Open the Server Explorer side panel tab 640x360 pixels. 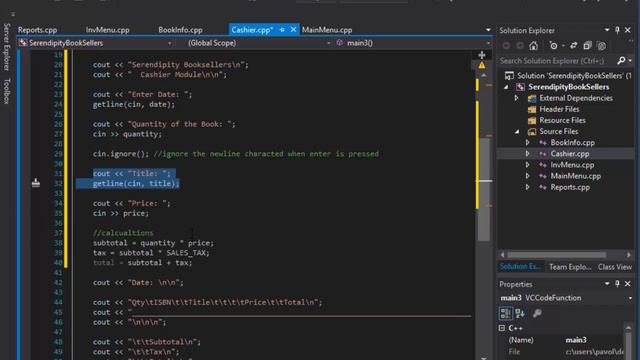click(7, 47)
